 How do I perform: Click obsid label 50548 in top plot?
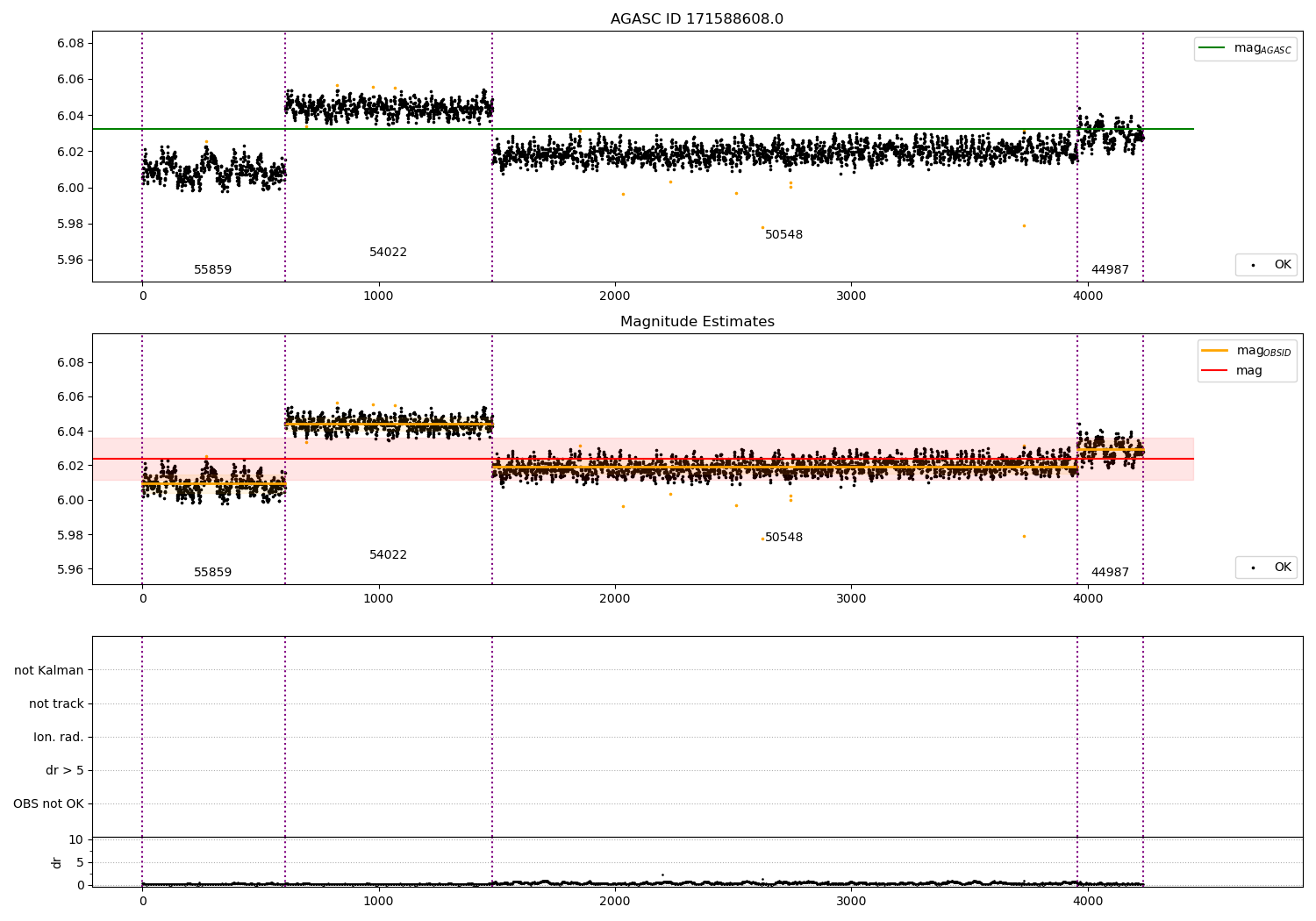[x=783, y=234]
